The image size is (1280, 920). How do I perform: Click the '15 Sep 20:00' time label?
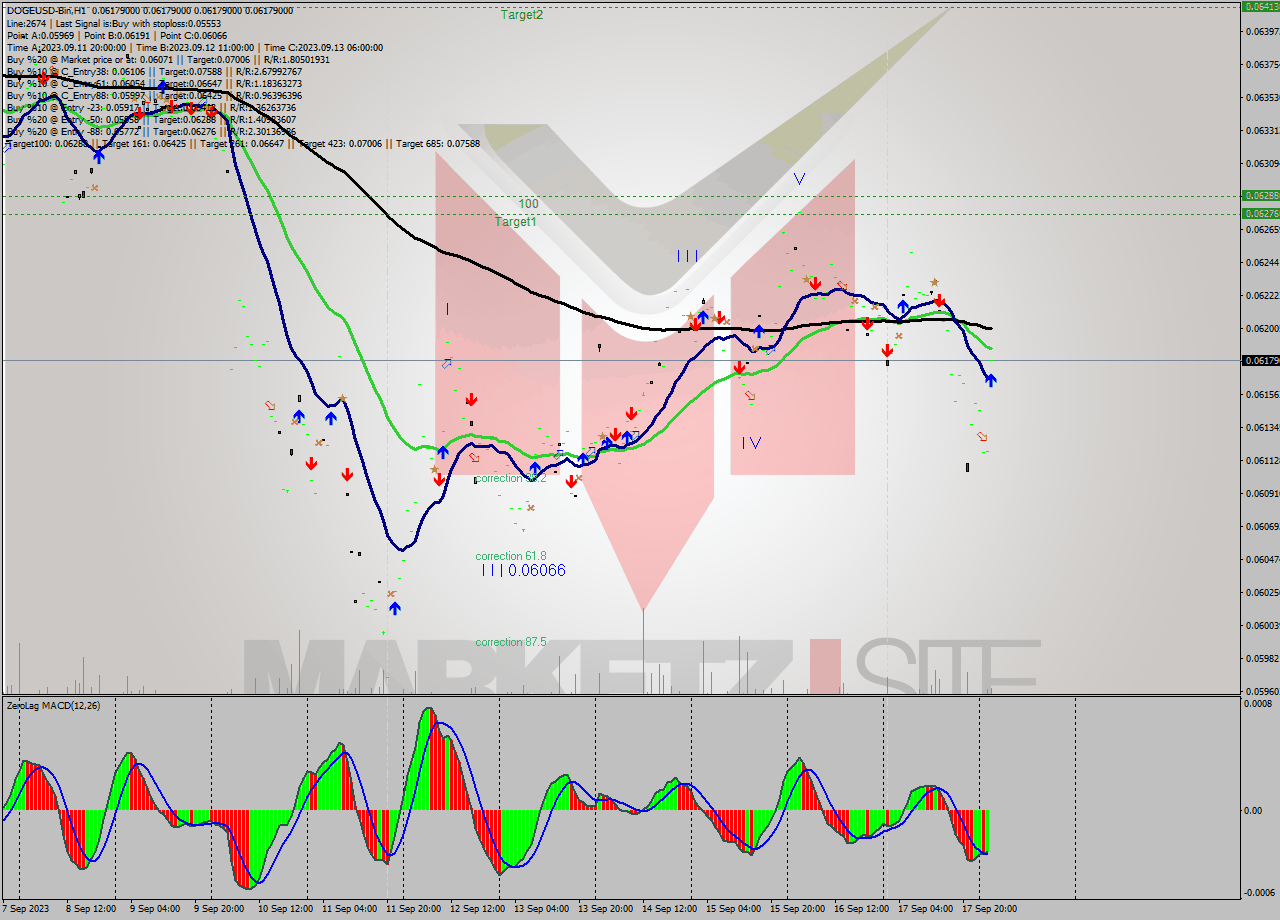click(x=797, y=909)
